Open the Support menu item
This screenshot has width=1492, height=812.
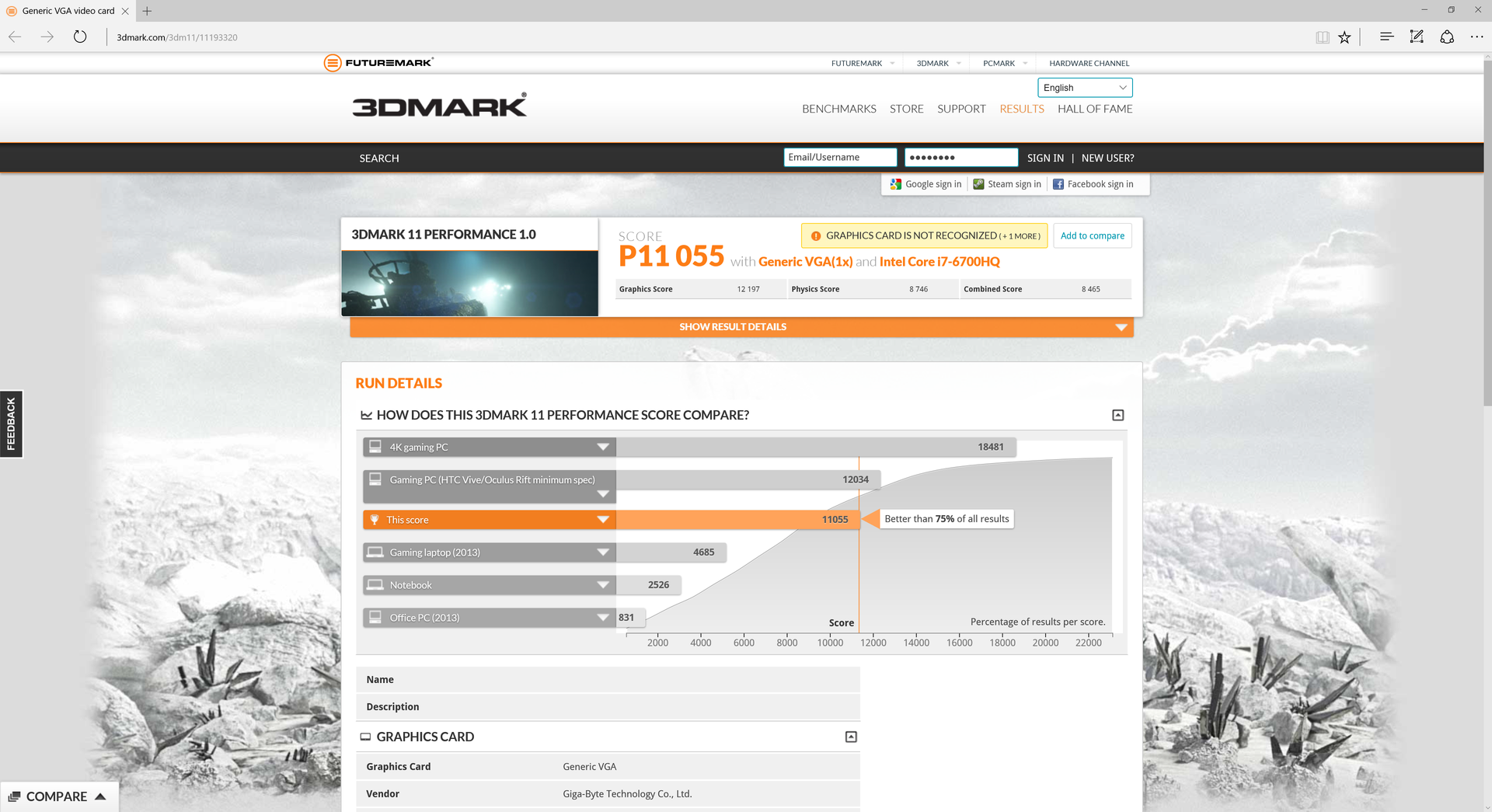coord(961,109)
